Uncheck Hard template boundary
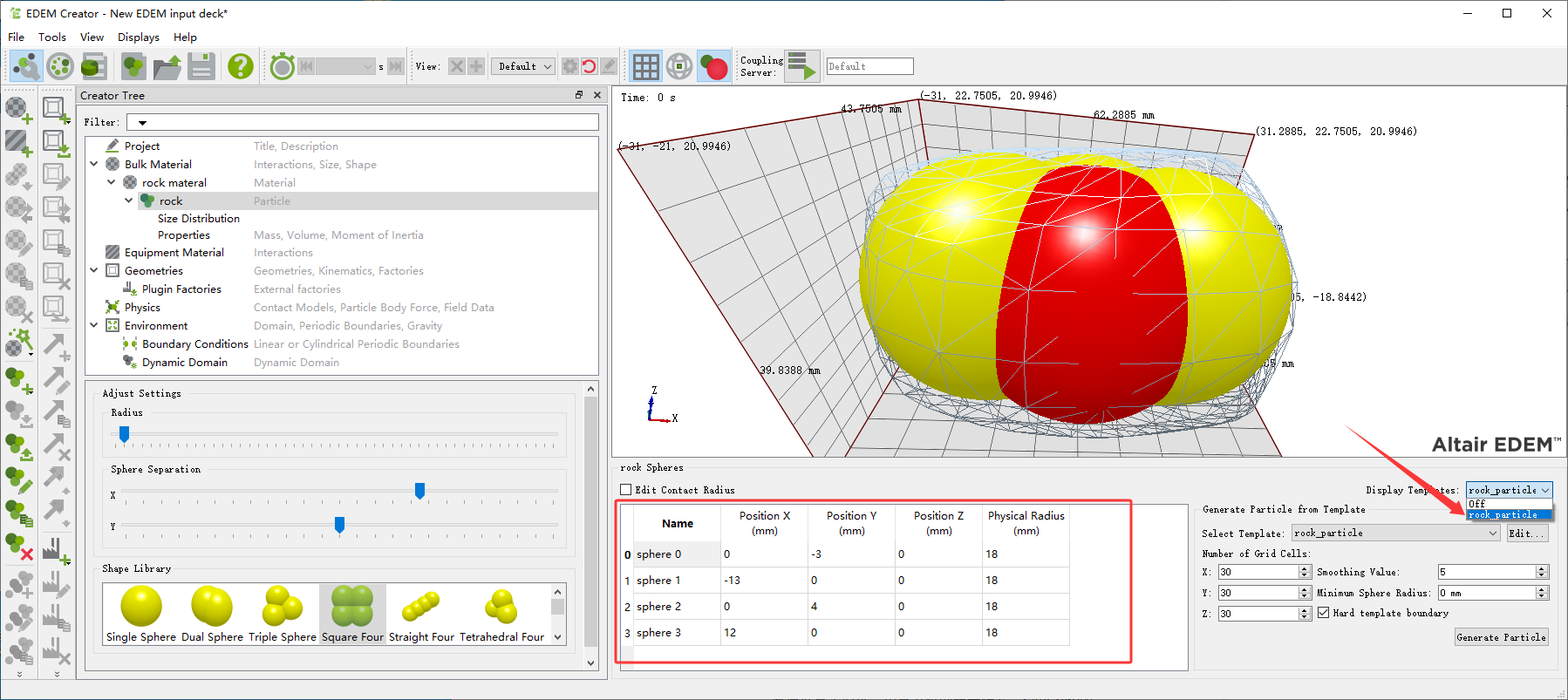This screenshot has width=1568, height=700. [1324, 613]
